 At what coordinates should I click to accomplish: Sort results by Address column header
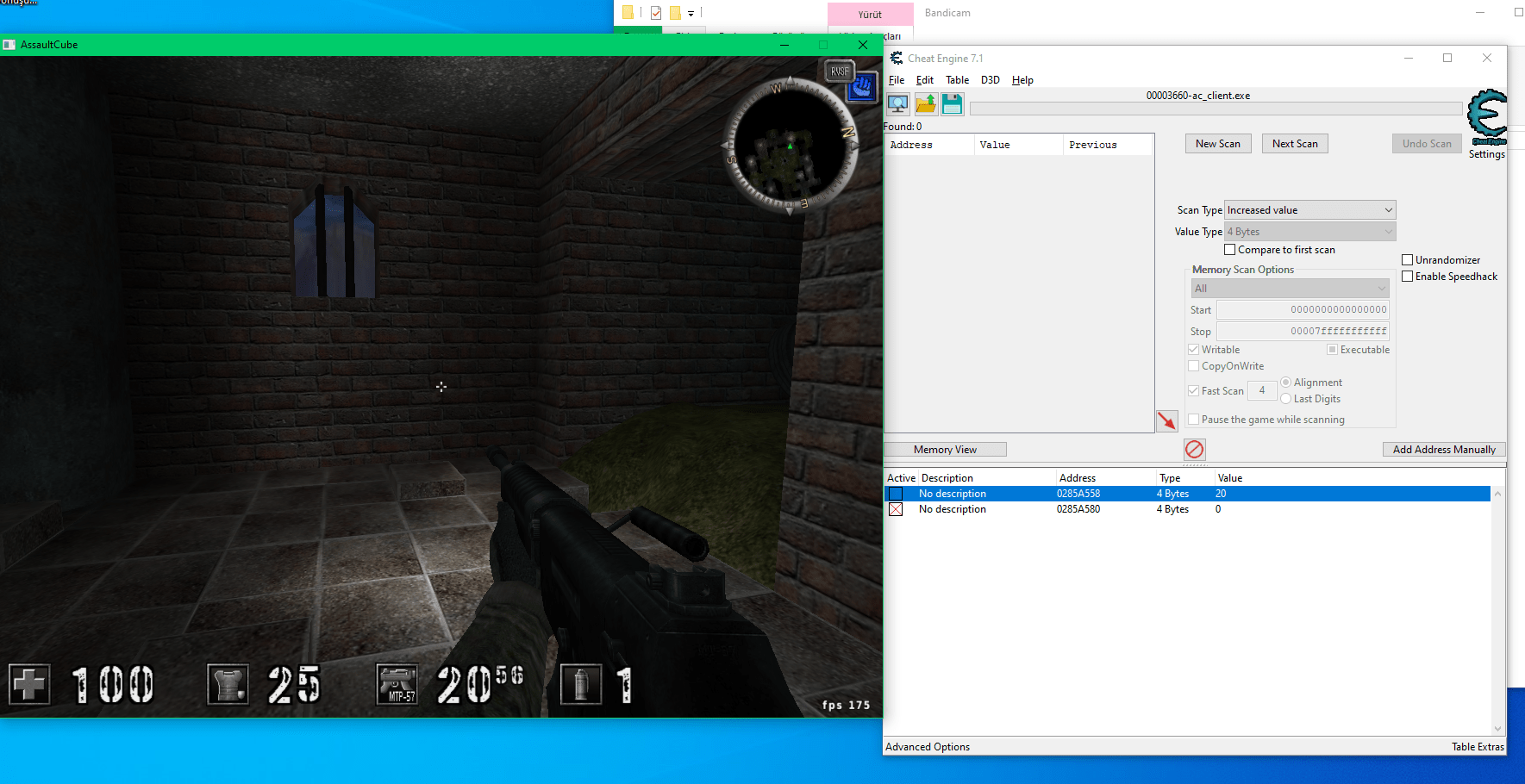(930, 145)
